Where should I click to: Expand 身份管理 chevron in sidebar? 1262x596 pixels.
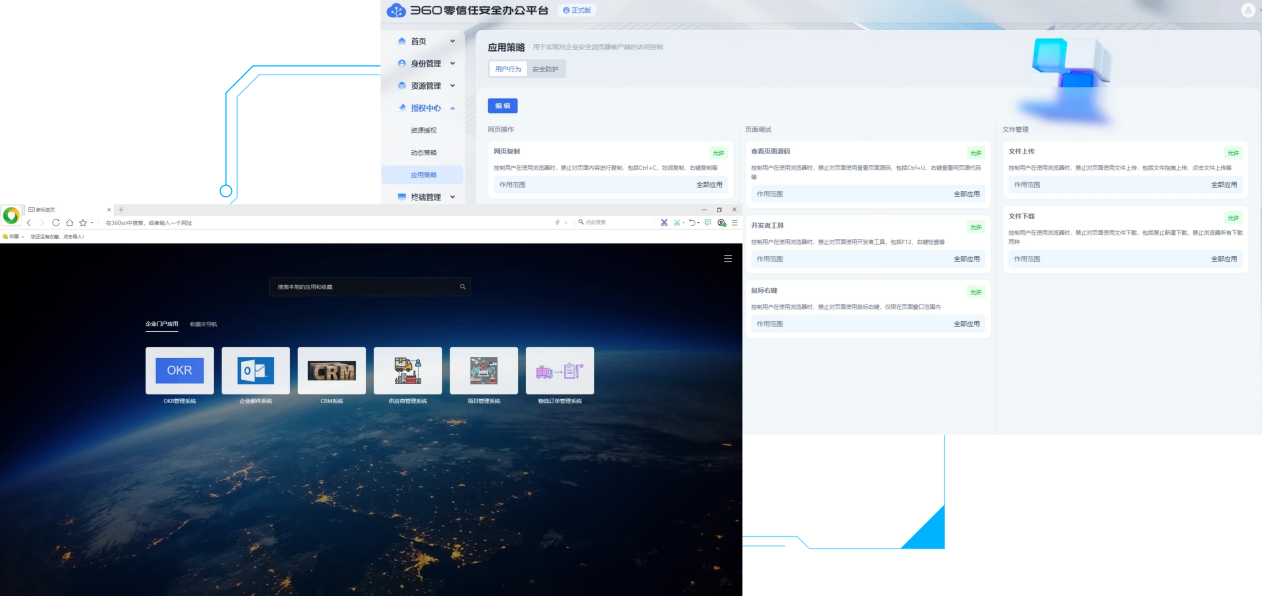pyautogui.click(x=453, y=63)
